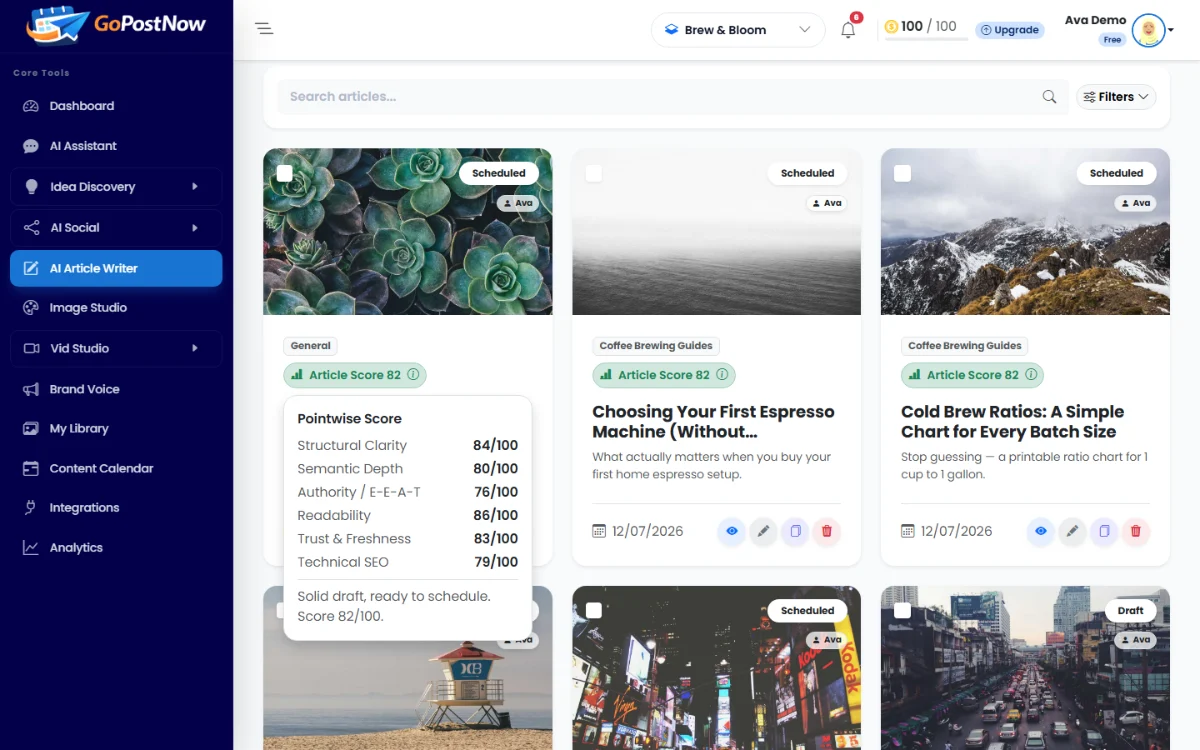Delete Cold Brew Ratios with trash icon
This screenshot has height=750, width=1200.
[x=1136, y=531]
